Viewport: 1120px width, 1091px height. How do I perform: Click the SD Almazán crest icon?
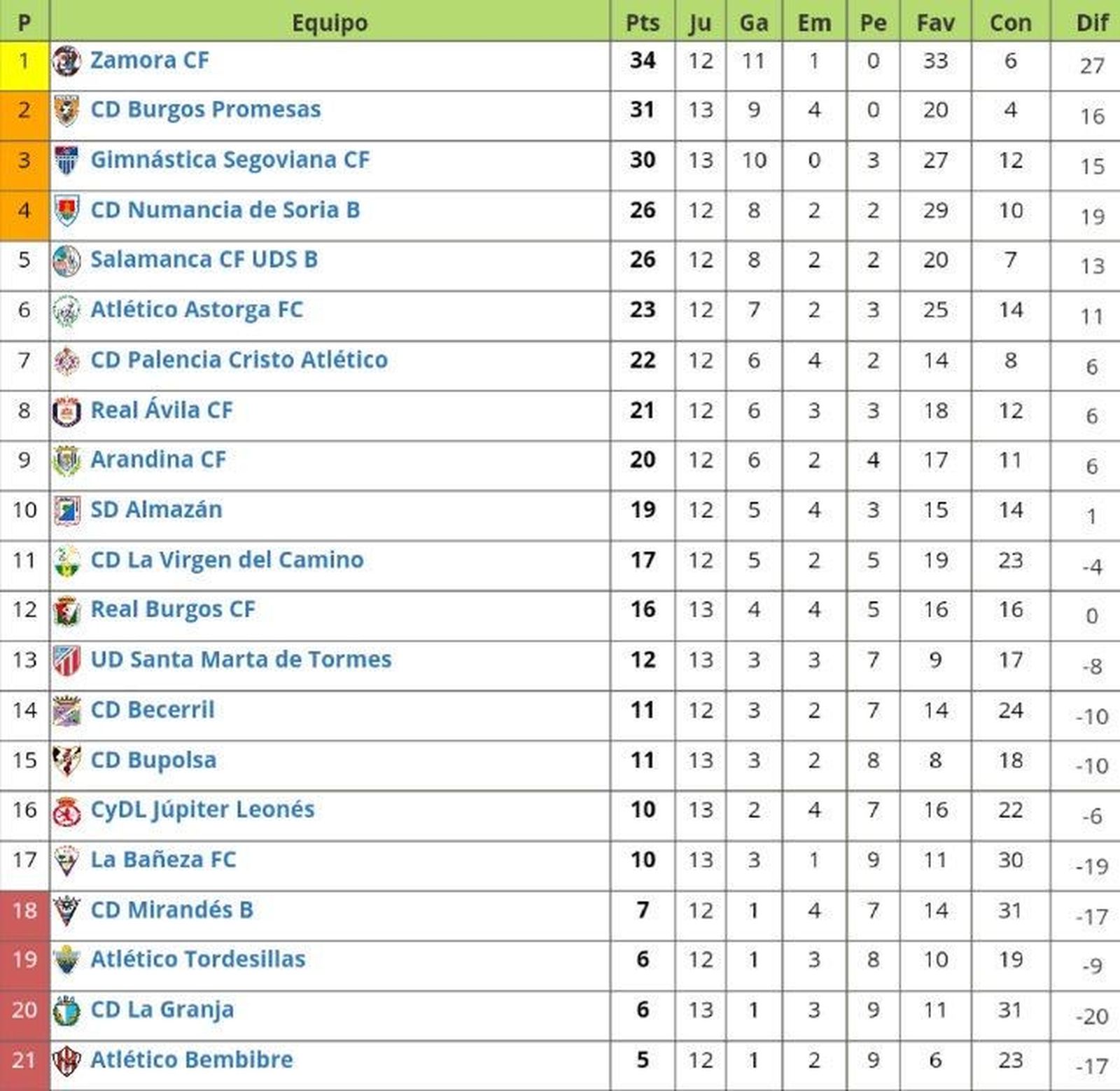click(66, 510)
